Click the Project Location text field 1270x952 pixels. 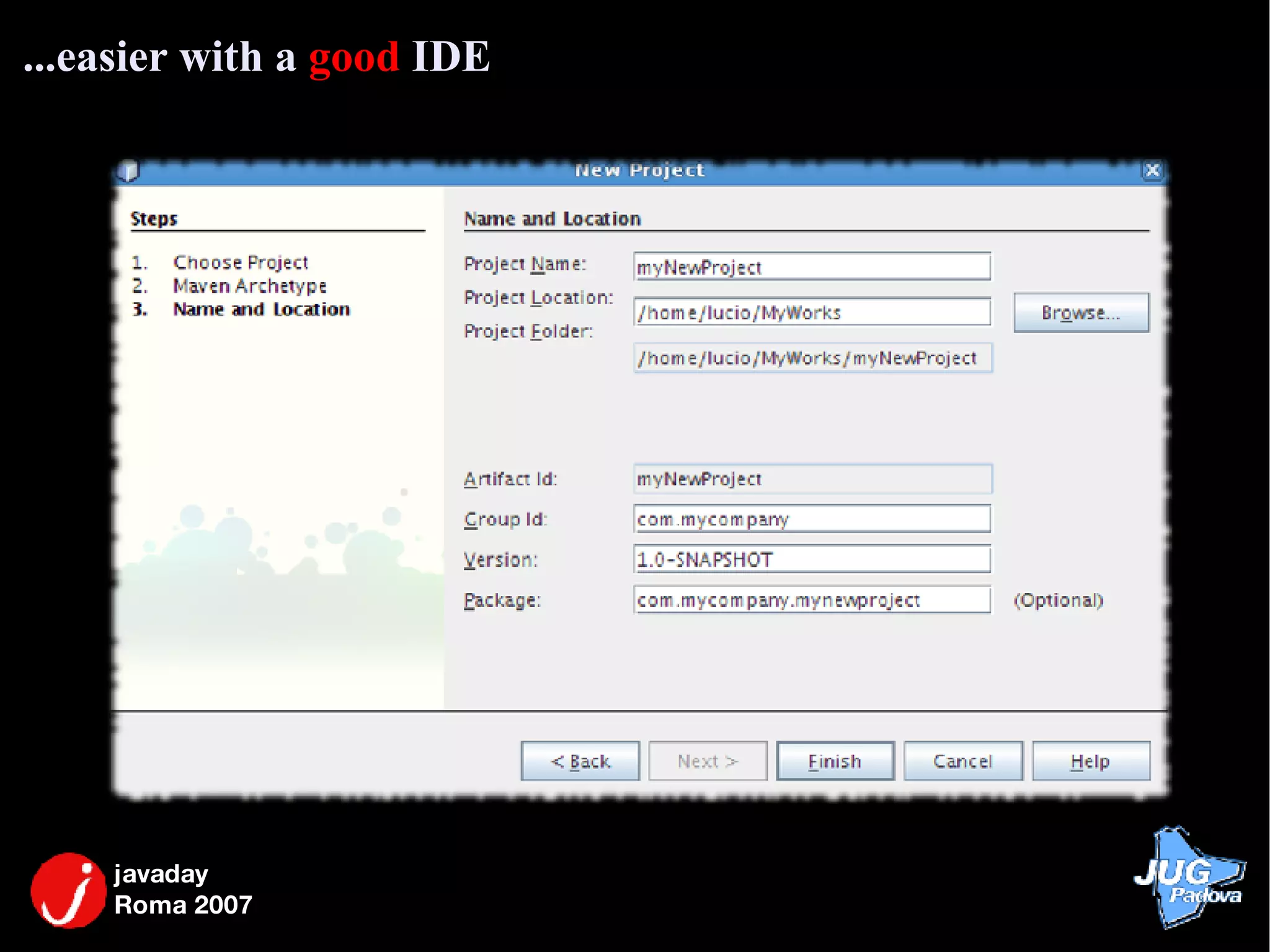[812, 312]
